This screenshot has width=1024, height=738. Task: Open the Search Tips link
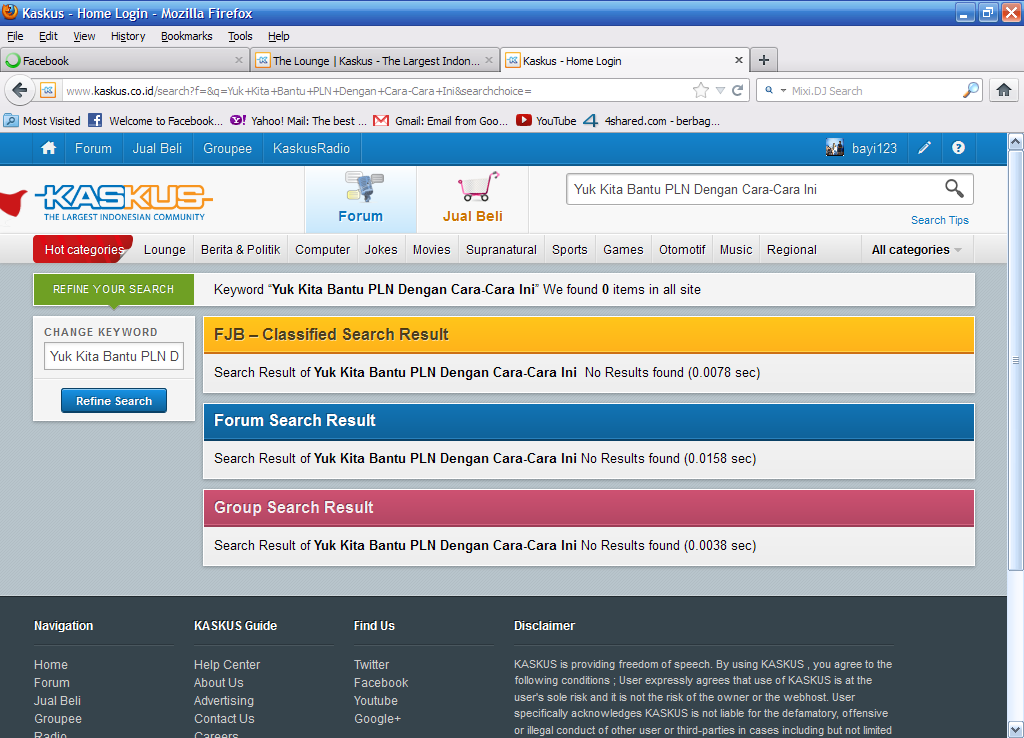coord(940,220)
